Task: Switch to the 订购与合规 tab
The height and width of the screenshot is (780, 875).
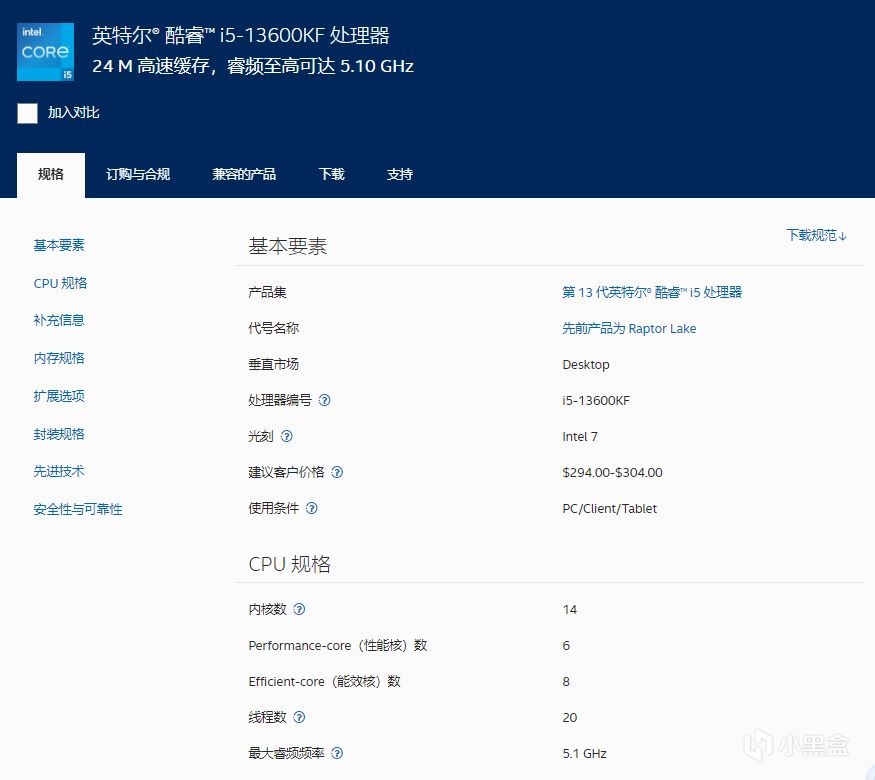Action: [138, 175]
